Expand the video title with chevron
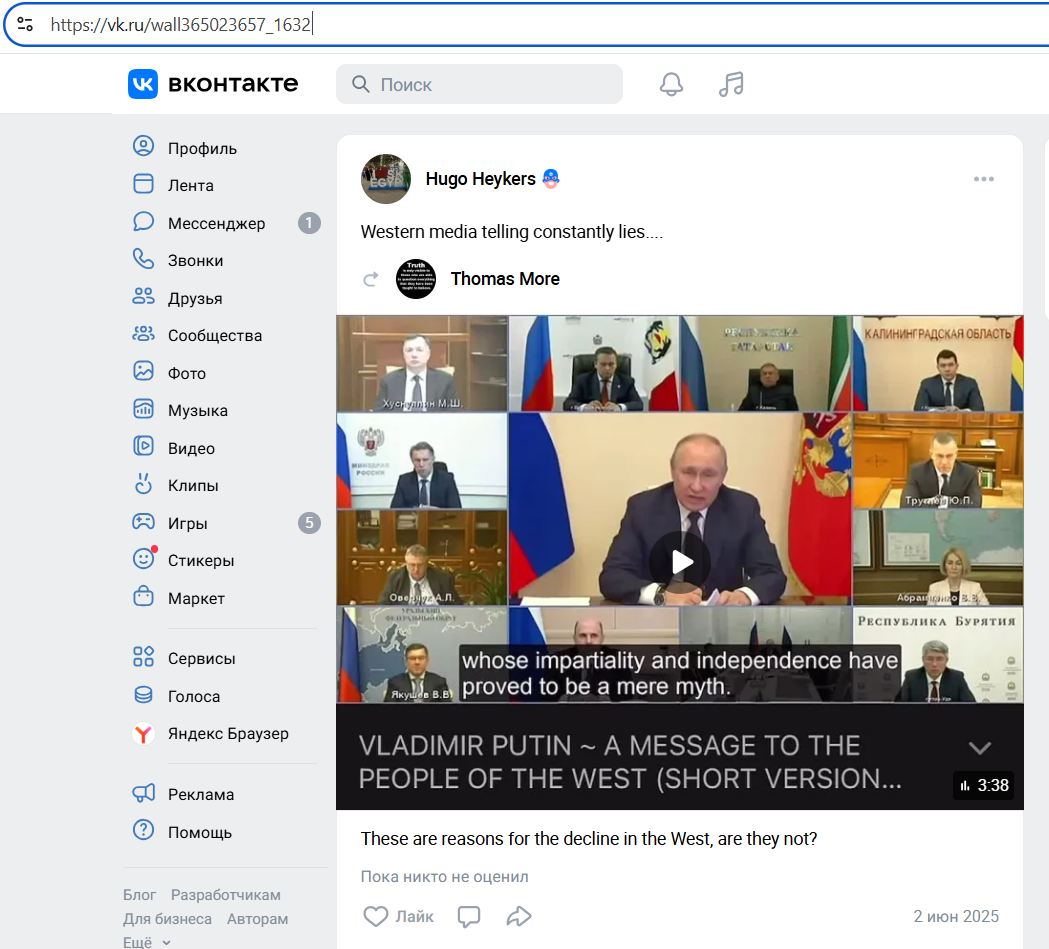The width and height of the screenshot is (1049, 949). [x=979, y=748]
